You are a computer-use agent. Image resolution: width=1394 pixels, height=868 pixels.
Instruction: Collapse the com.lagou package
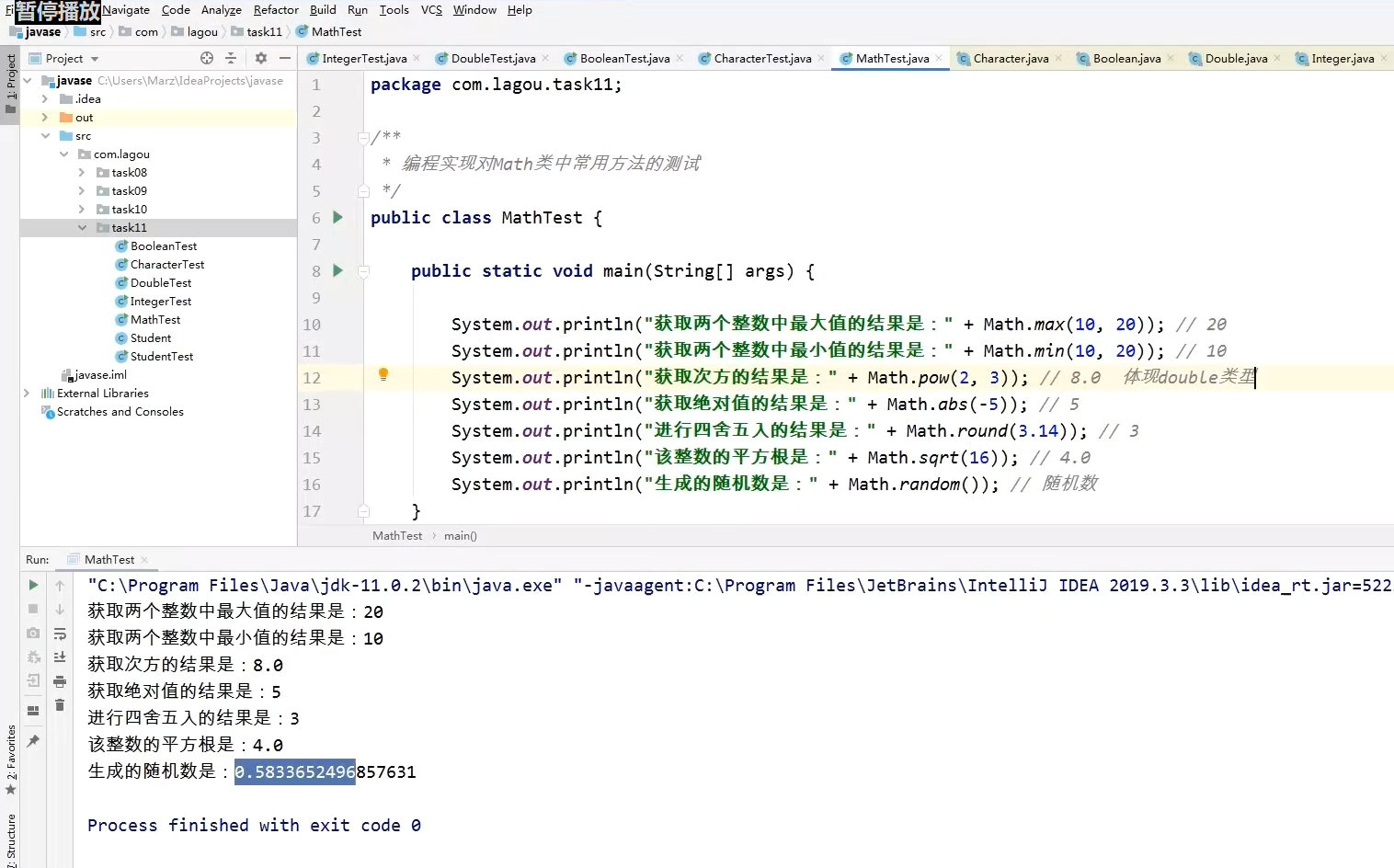(x=63, y=154)
